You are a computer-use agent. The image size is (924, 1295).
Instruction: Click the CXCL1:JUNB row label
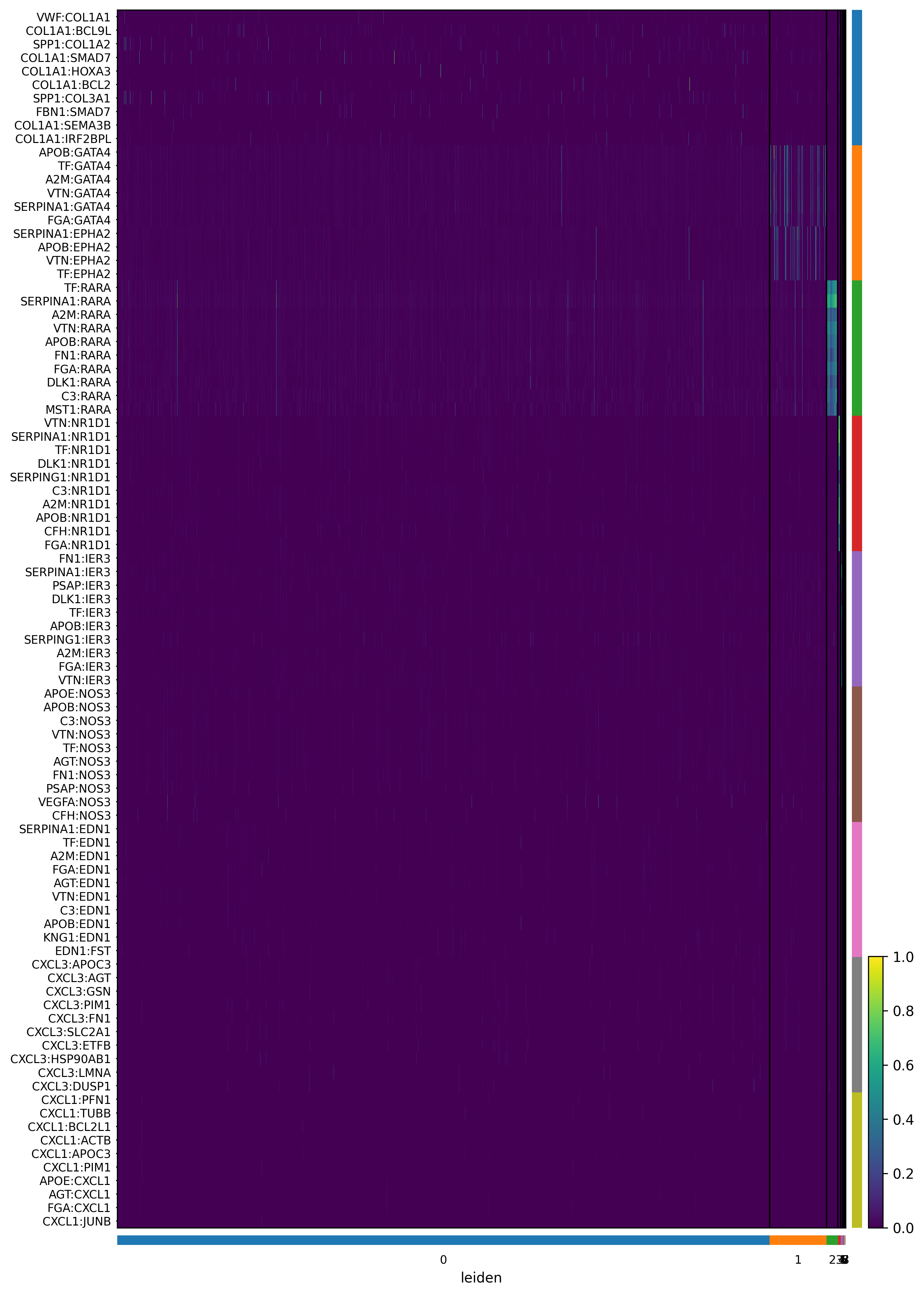77,1222
